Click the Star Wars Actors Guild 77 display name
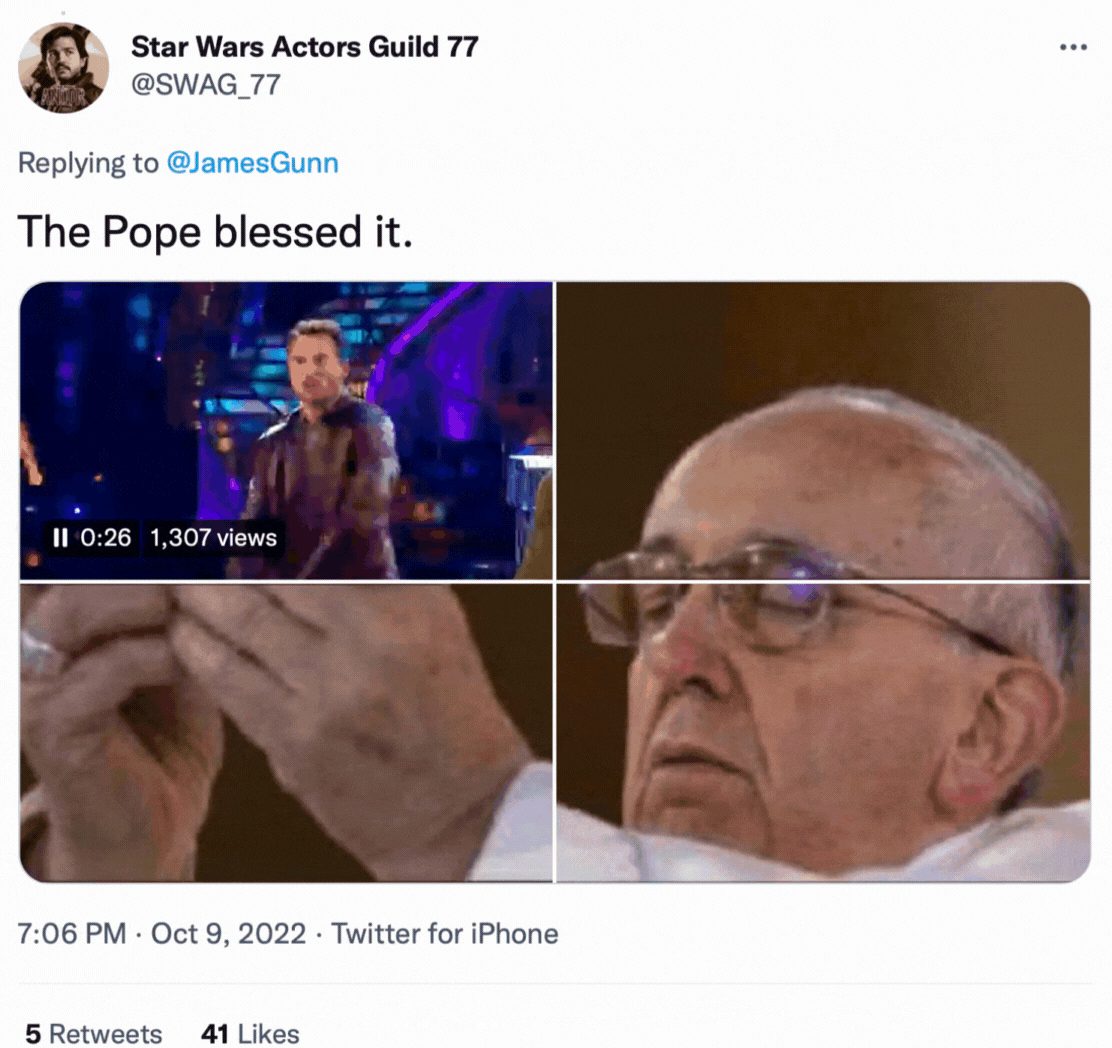 [304, 46]
